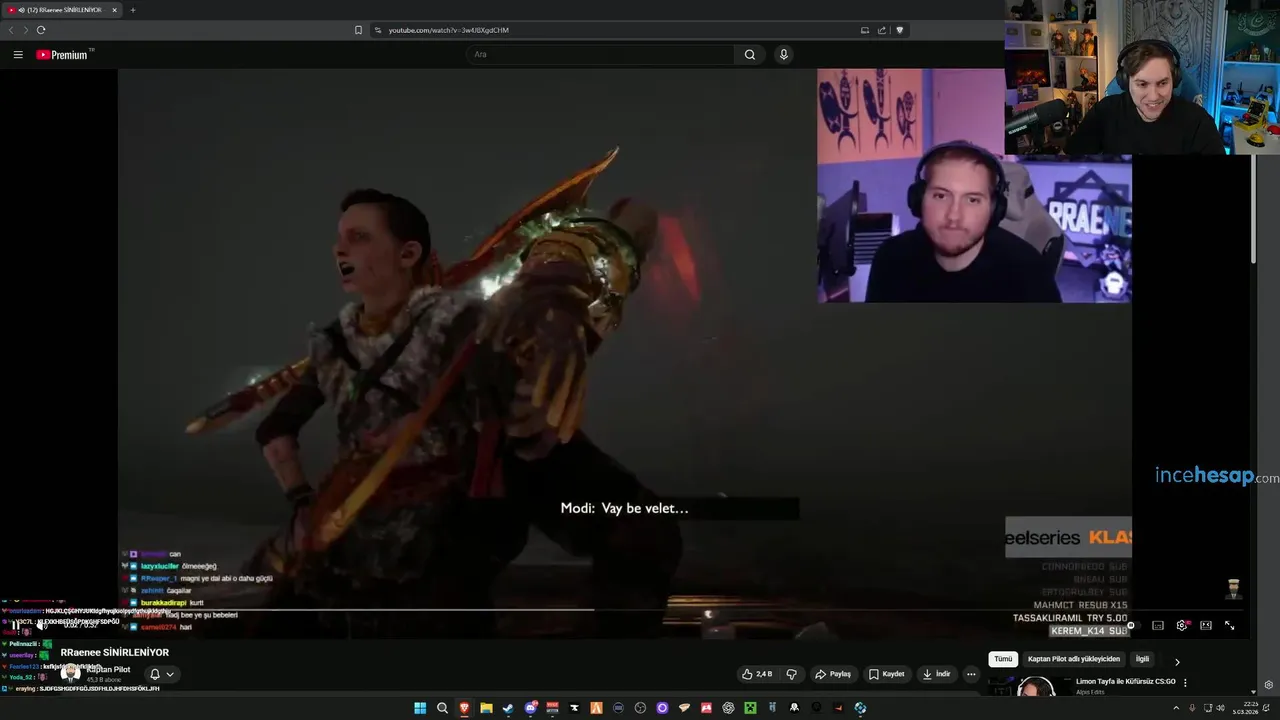
Task: Open Minecraft creeper icon in taskbar
Action: tap(750, 708)
